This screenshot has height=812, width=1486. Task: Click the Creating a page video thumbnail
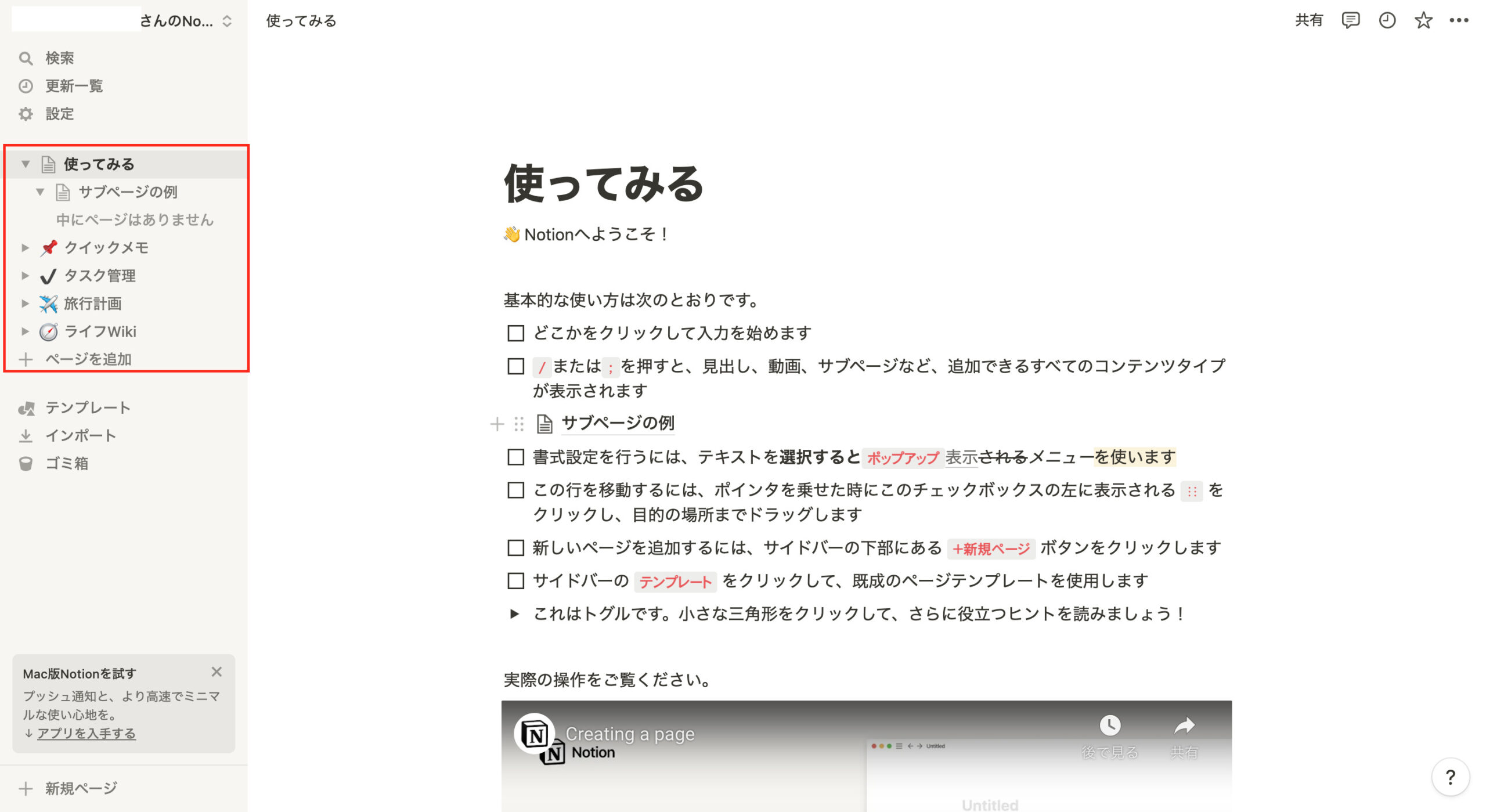[866, 756]
